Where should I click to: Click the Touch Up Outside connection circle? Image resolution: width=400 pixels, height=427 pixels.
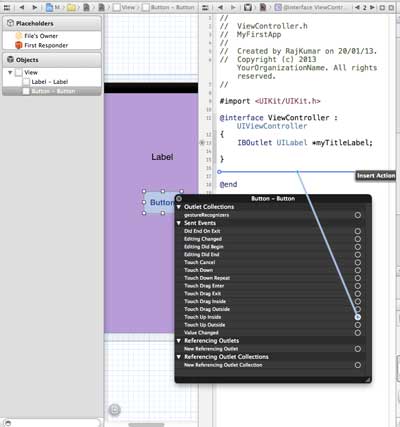[x=358, y=325]
